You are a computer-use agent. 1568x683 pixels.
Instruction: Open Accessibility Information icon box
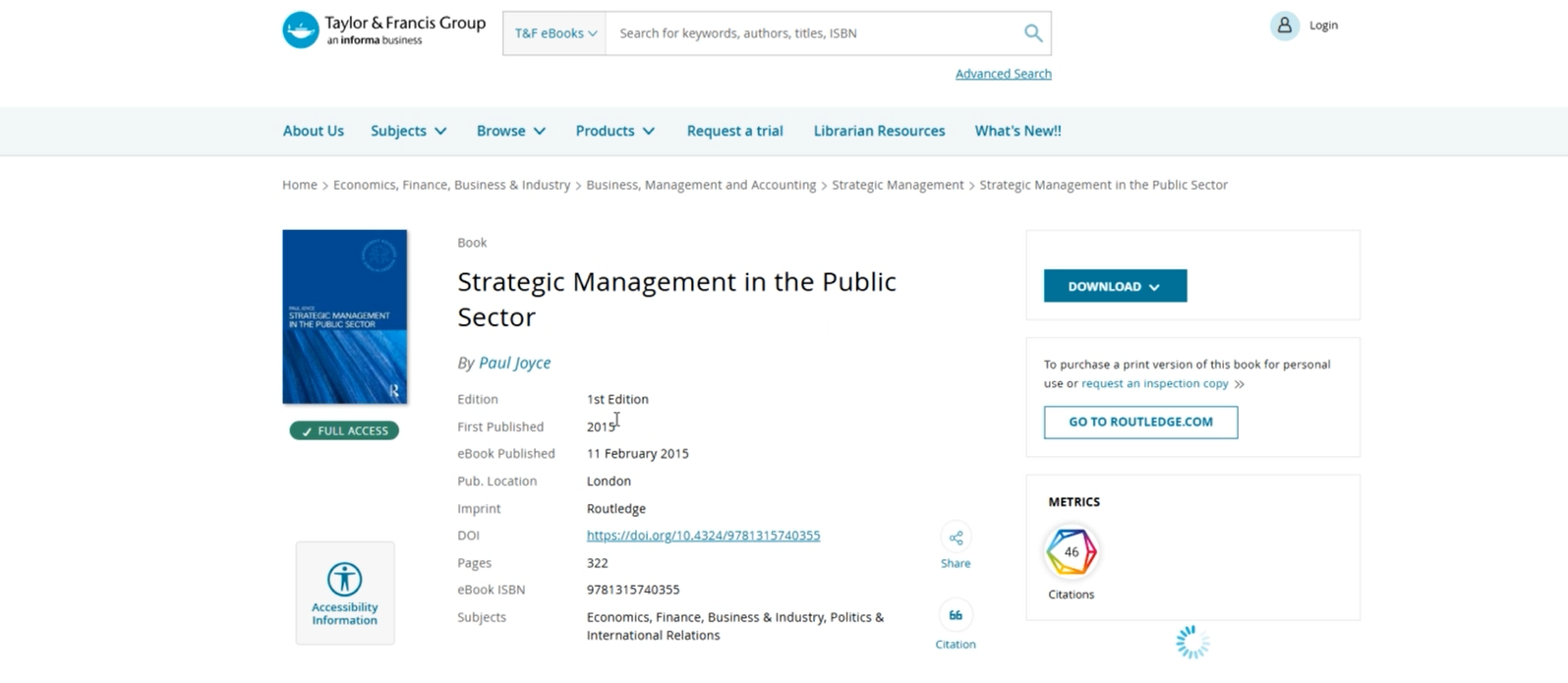click(345, 593)
